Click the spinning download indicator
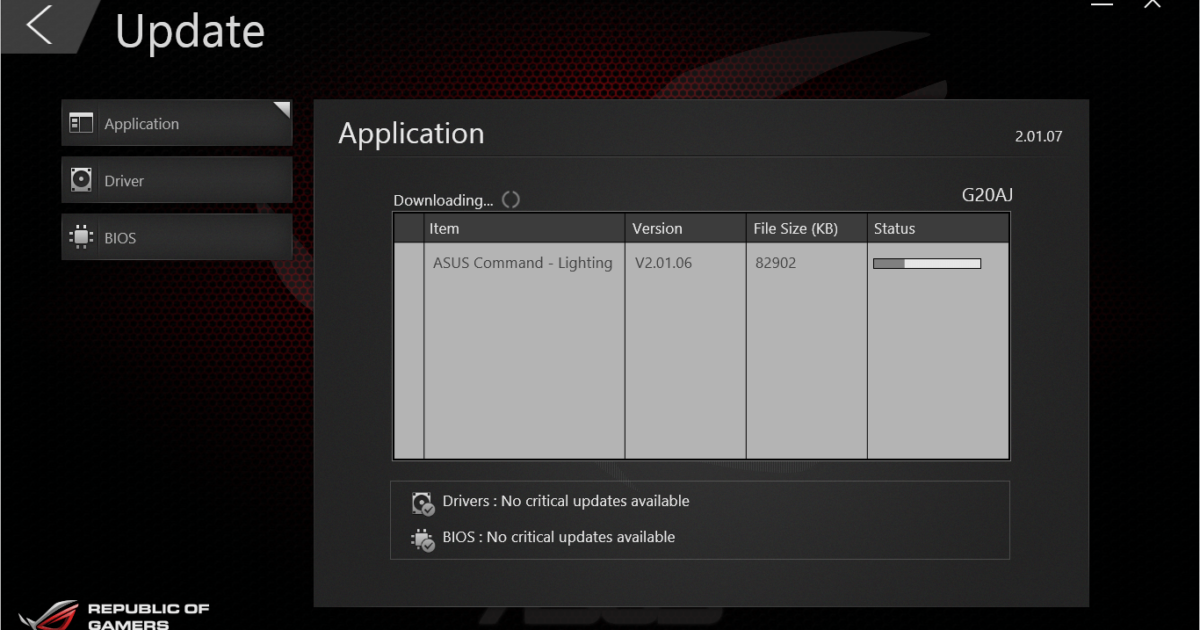This screenshot has height=630, width=1200. 511,199
